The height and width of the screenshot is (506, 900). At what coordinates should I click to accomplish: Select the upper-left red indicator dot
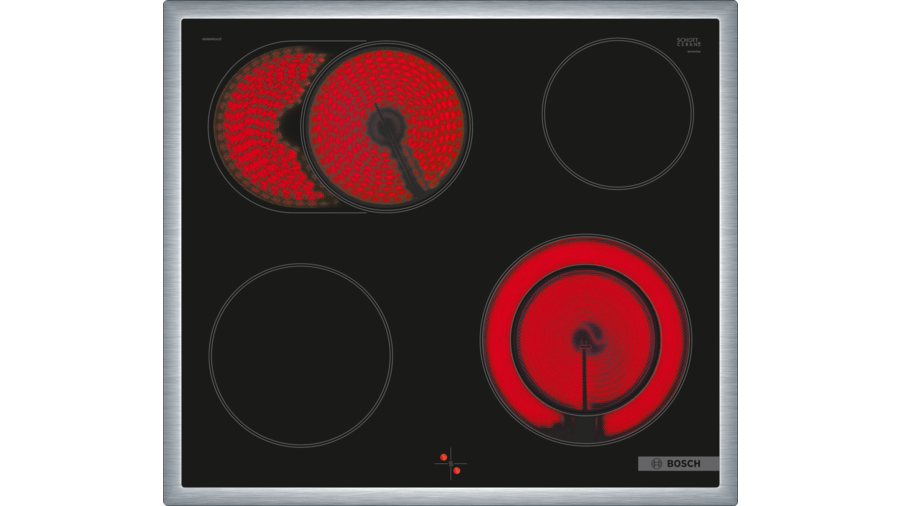[x=443, y=457]
